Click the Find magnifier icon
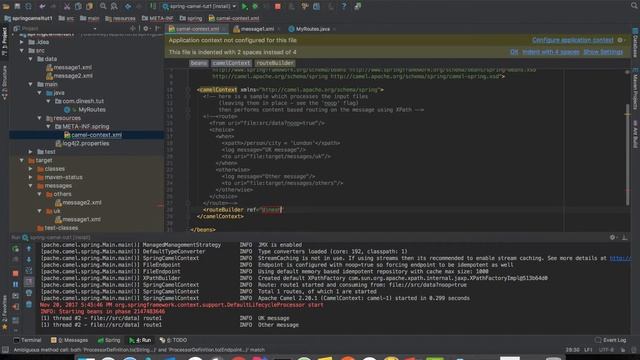The width and height of the screenshot is (640, 360). click(x=103, y=6)
